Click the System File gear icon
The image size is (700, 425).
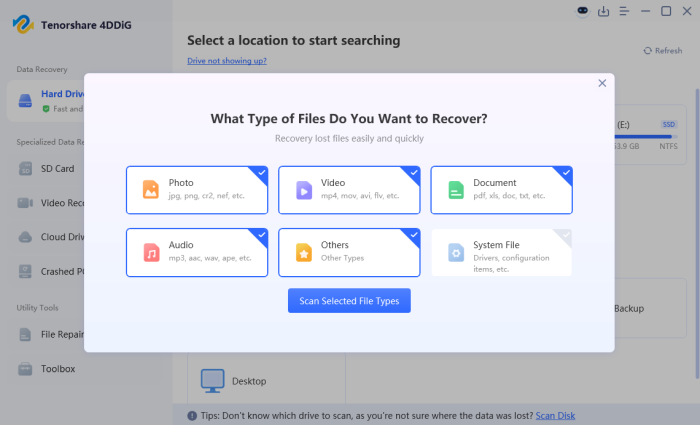(x=455, y=251)
